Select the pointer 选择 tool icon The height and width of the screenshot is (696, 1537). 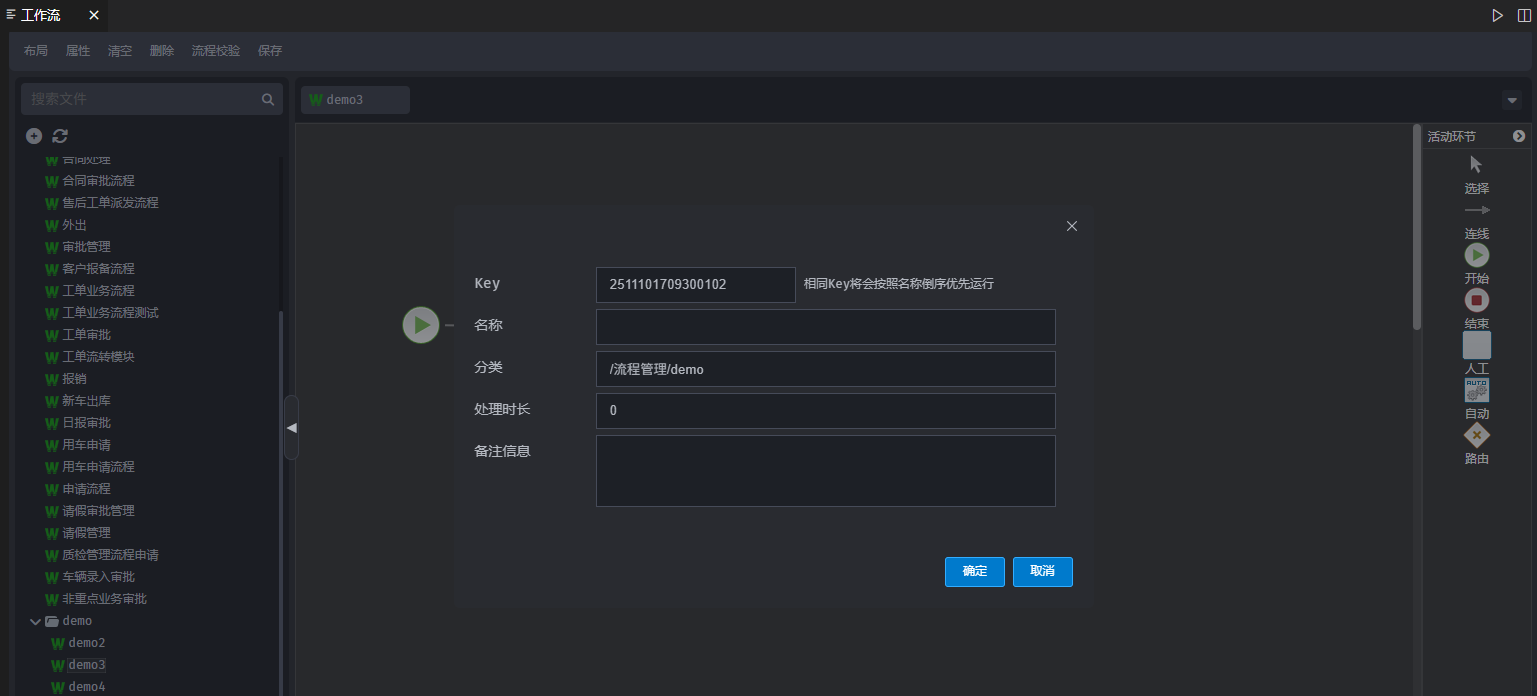coord(1476,165)
